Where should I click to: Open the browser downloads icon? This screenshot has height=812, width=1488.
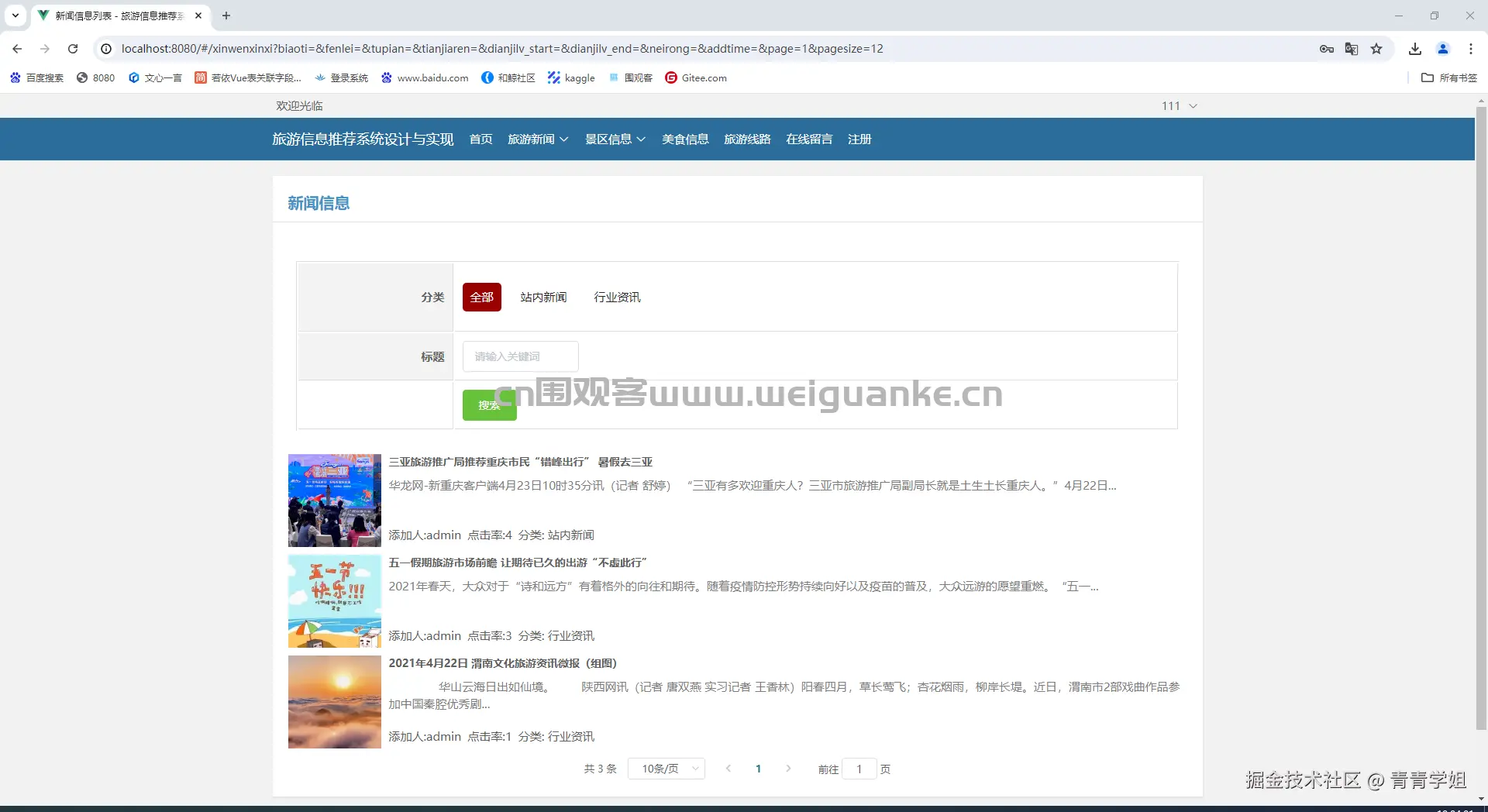pyautogui.click(x=1415, y=49)
